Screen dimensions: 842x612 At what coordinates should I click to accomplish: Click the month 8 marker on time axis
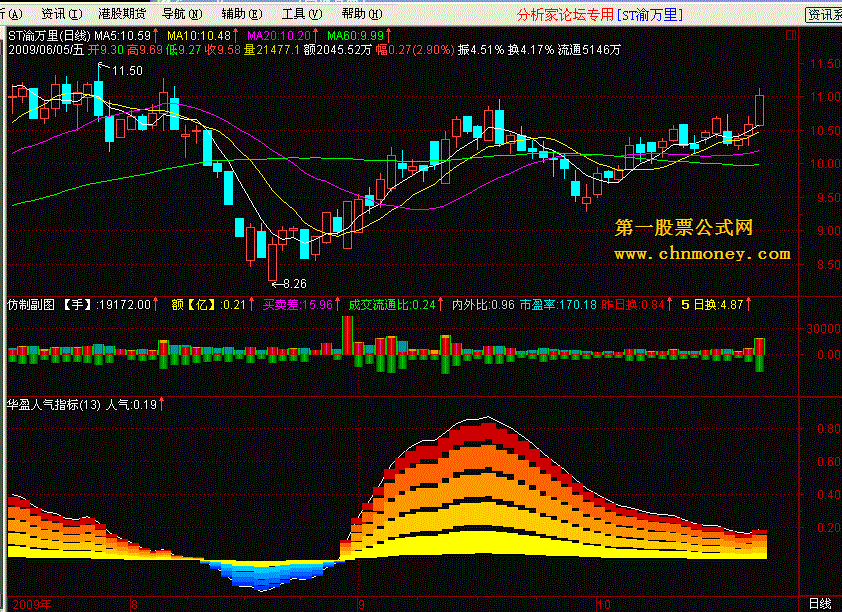pos(134,604)
